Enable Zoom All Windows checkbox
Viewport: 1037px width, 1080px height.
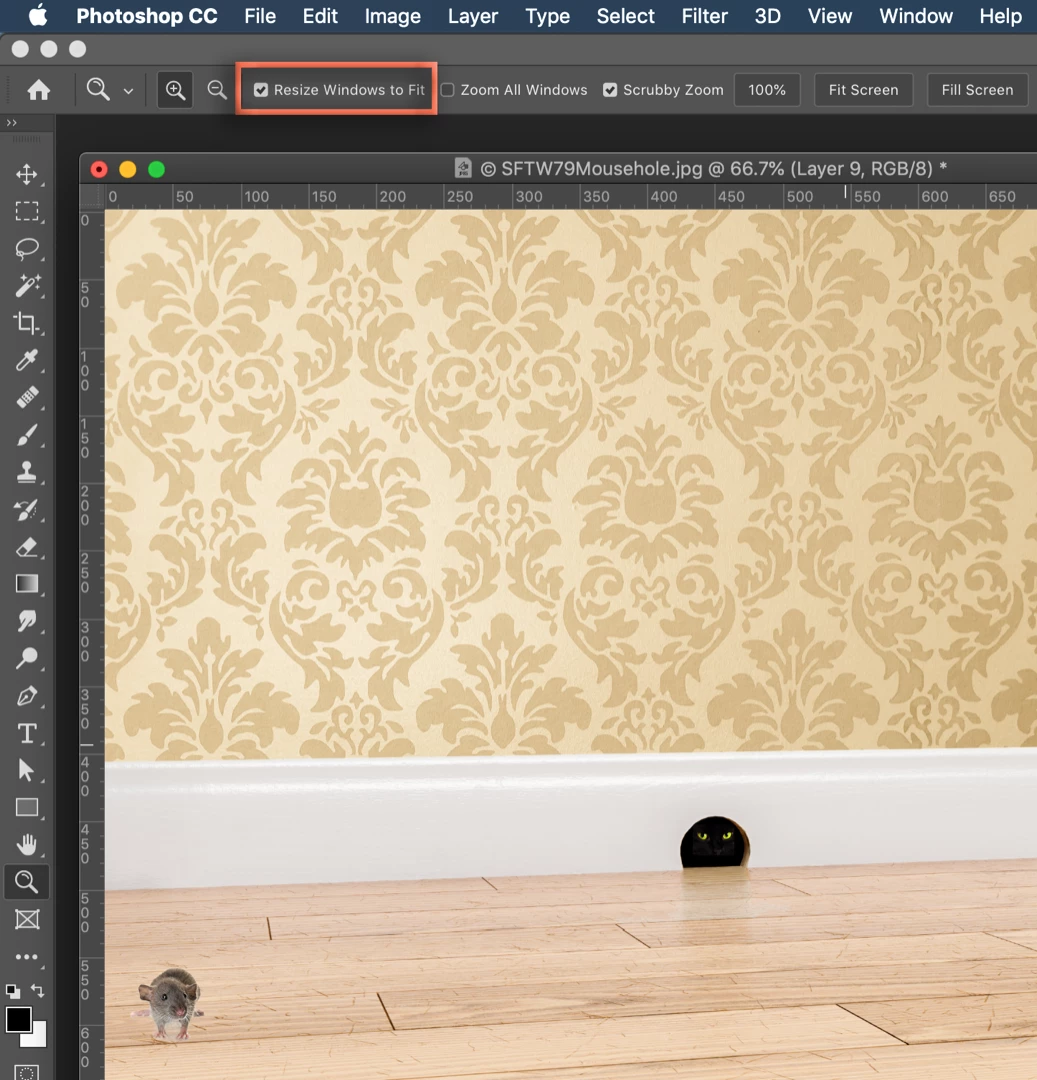coord(448,90)
